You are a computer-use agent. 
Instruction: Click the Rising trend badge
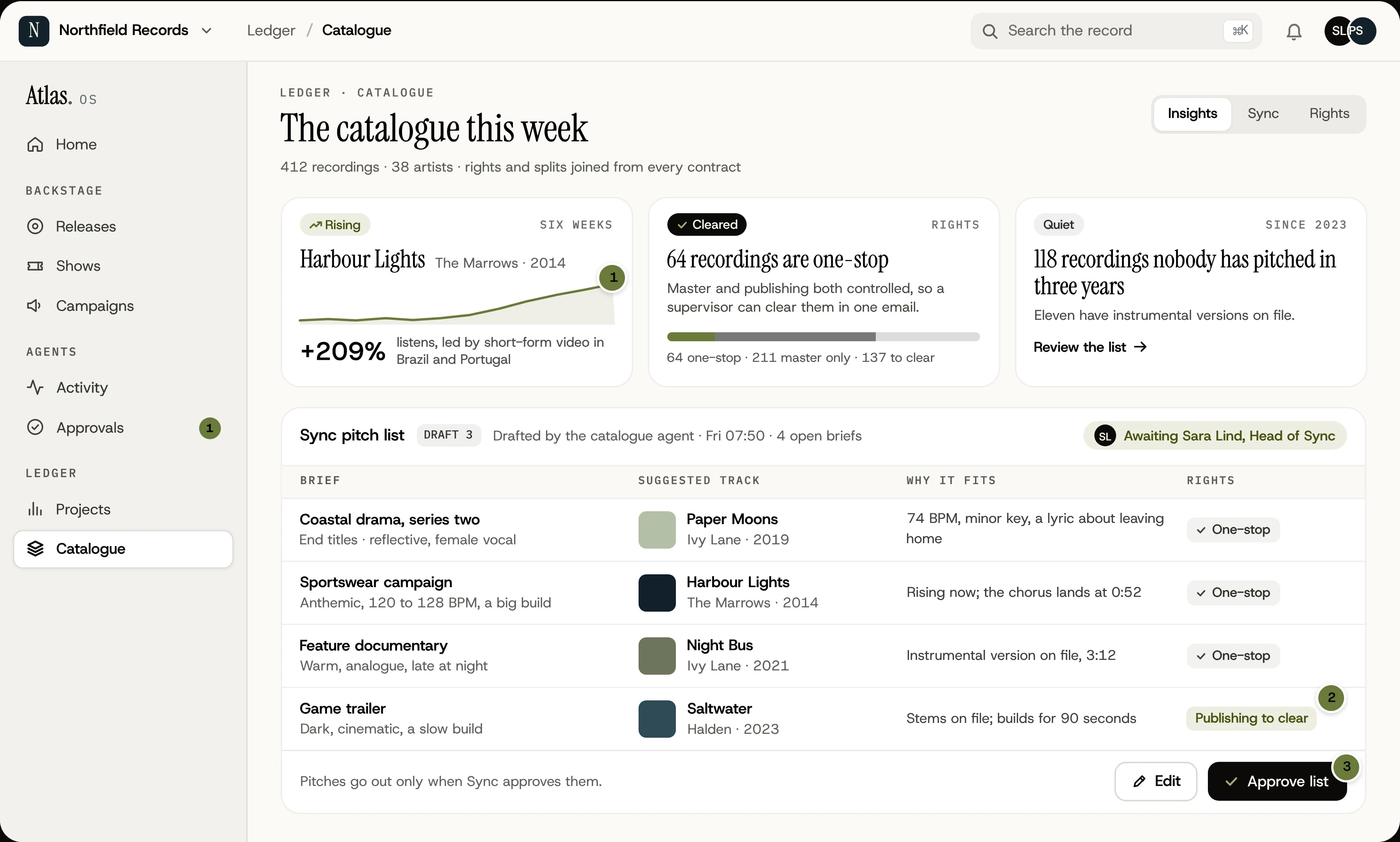click(335, 225)
